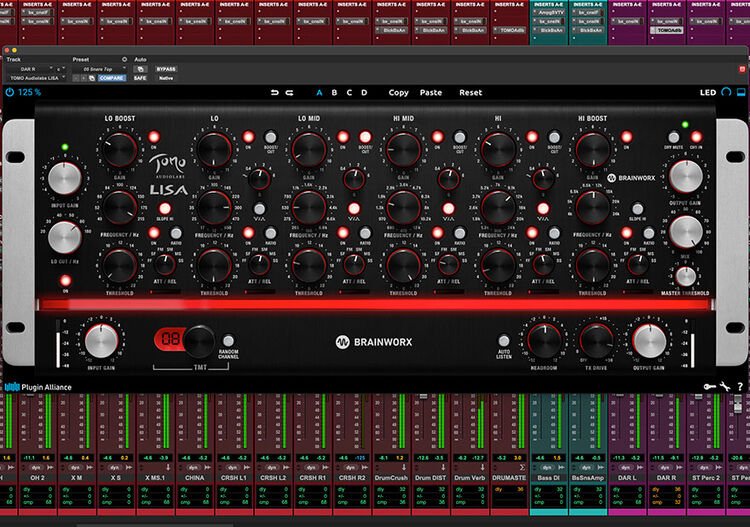
Task: Click the TMT channel 08 red display
Action: (170, 340)
